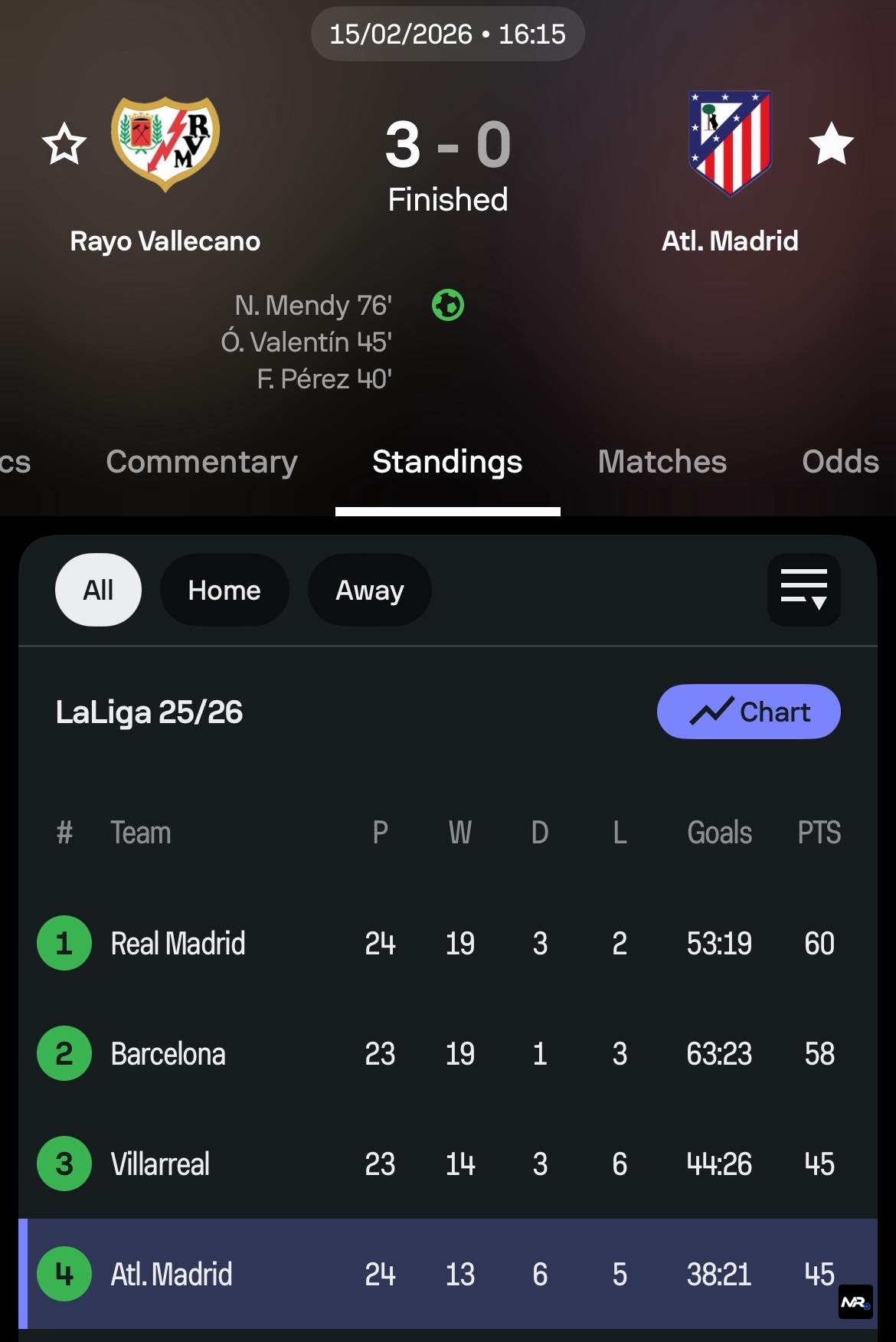Viewport: 896px width, 1342px height.
Task: Go to the Odds tab
Action: coord(839,462)
